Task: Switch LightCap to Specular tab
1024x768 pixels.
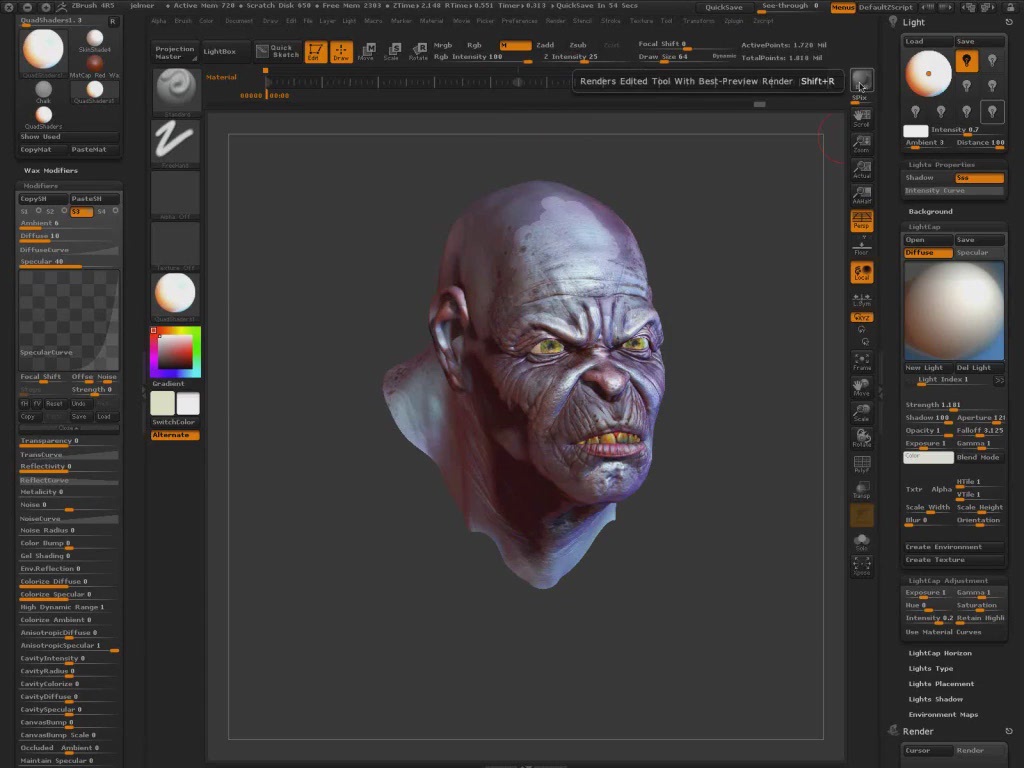Action: [x=979, y=253]
